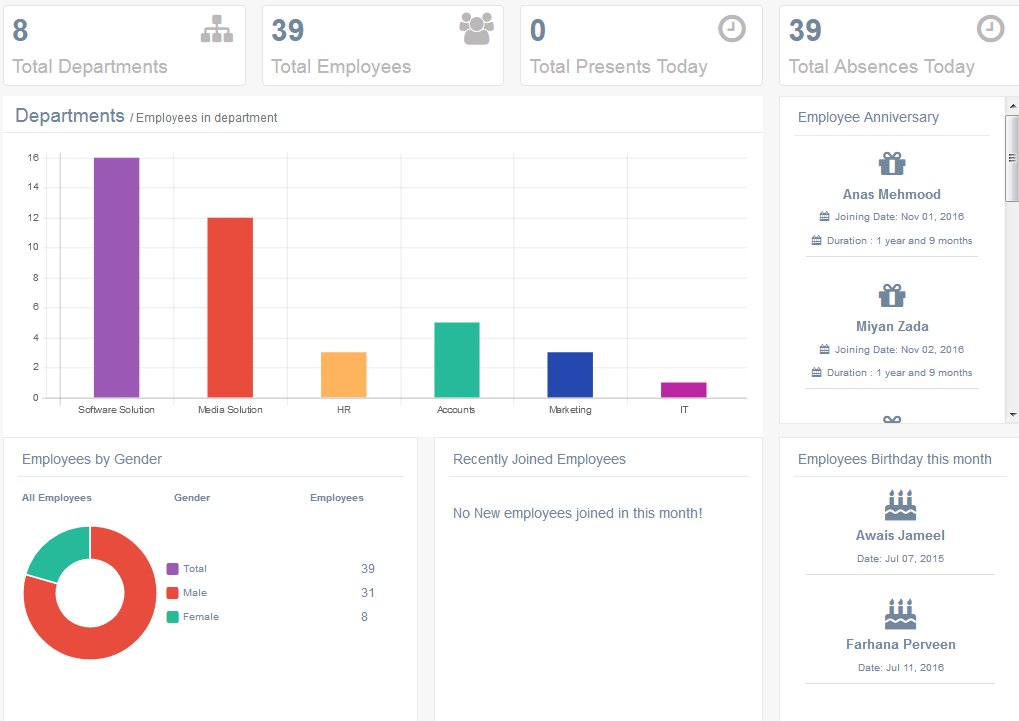Screen dimensions: 1019x721
Task: Open Anas Mehmood anniversary entry
Action: pos(891,195)
